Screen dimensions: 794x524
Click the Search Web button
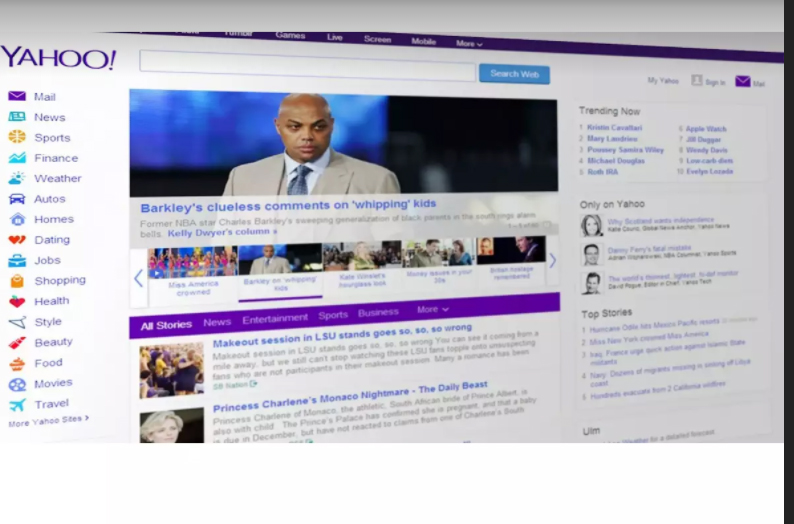pos(514,74)
